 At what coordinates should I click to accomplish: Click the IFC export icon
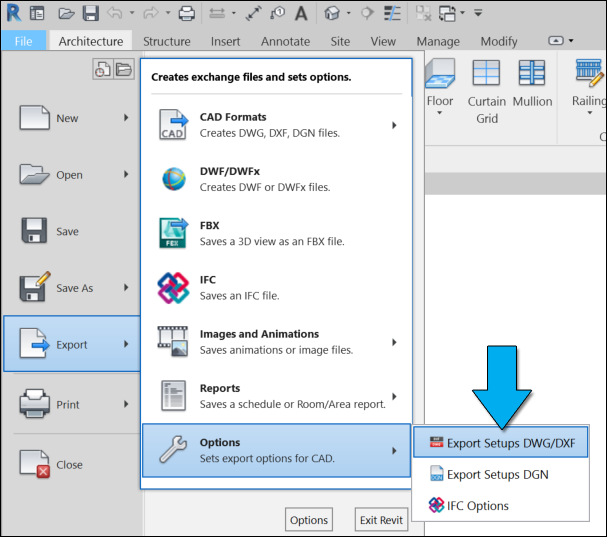(174, 288)
